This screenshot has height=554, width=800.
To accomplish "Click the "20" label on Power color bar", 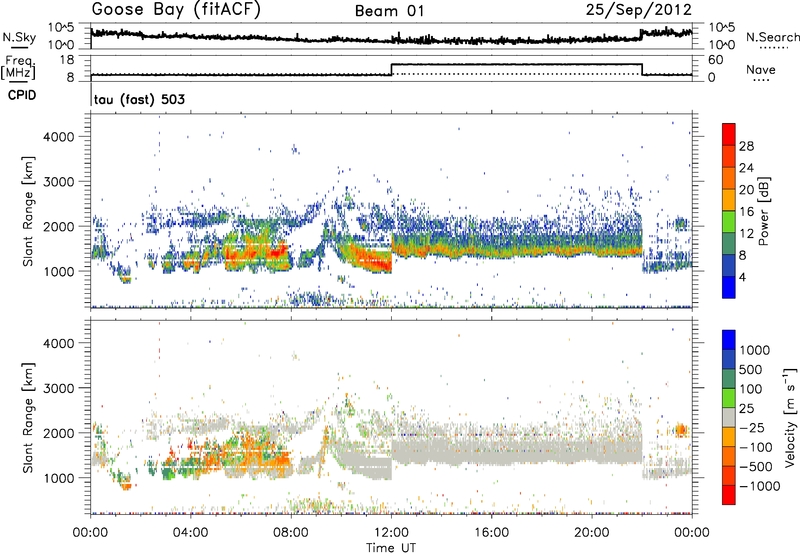I will click(x=746, y=190).
